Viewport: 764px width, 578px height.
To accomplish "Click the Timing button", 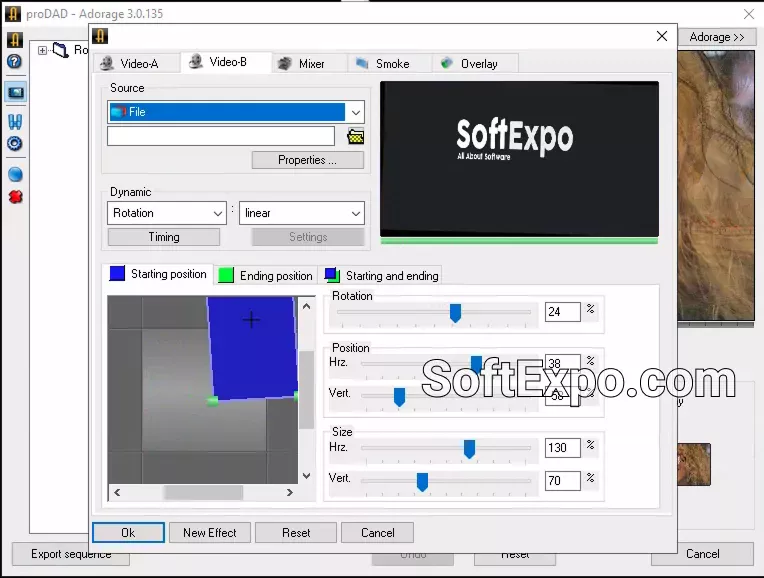I will [164, 237].
